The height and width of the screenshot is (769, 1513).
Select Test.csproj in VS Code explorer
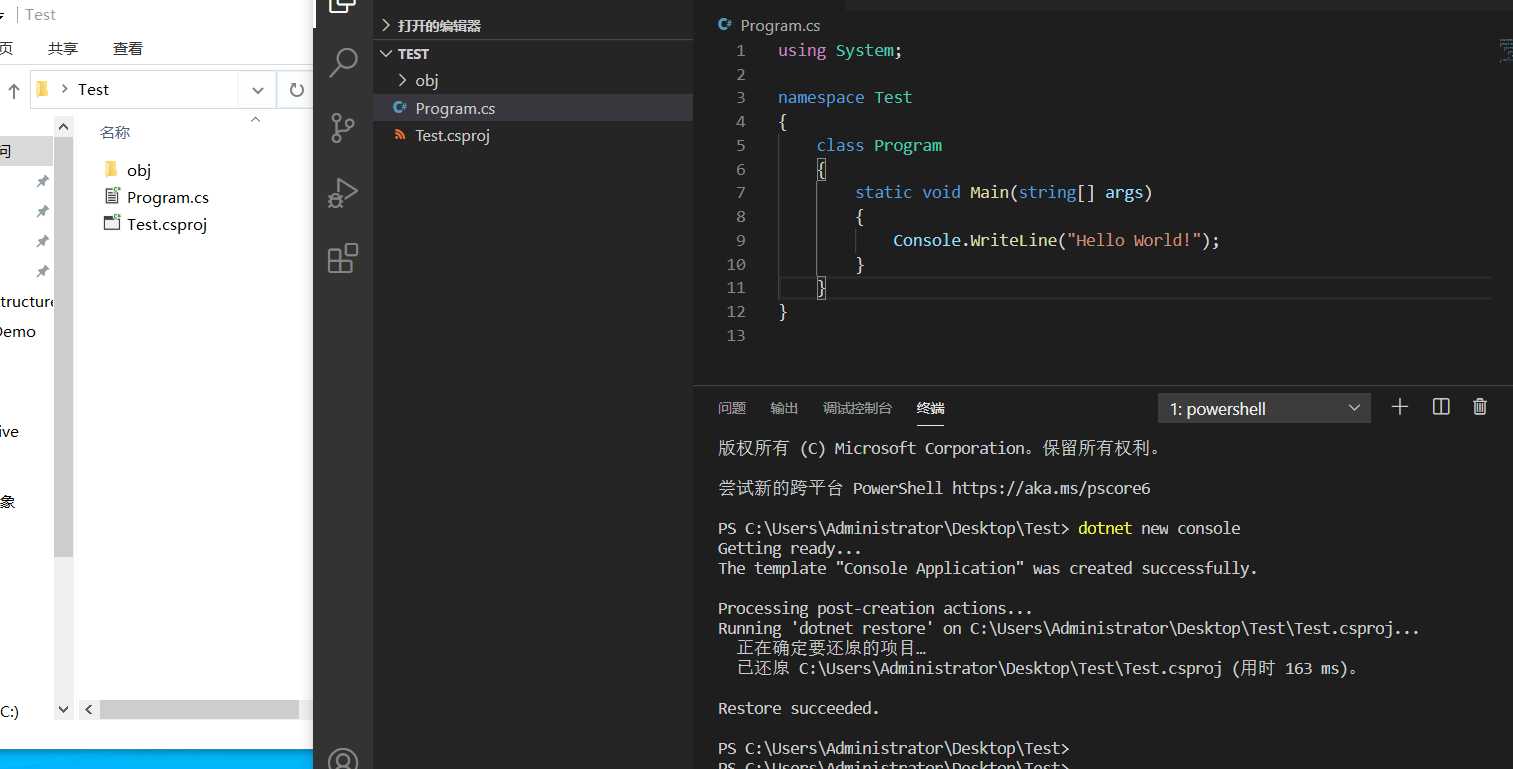tap(533, 135)
